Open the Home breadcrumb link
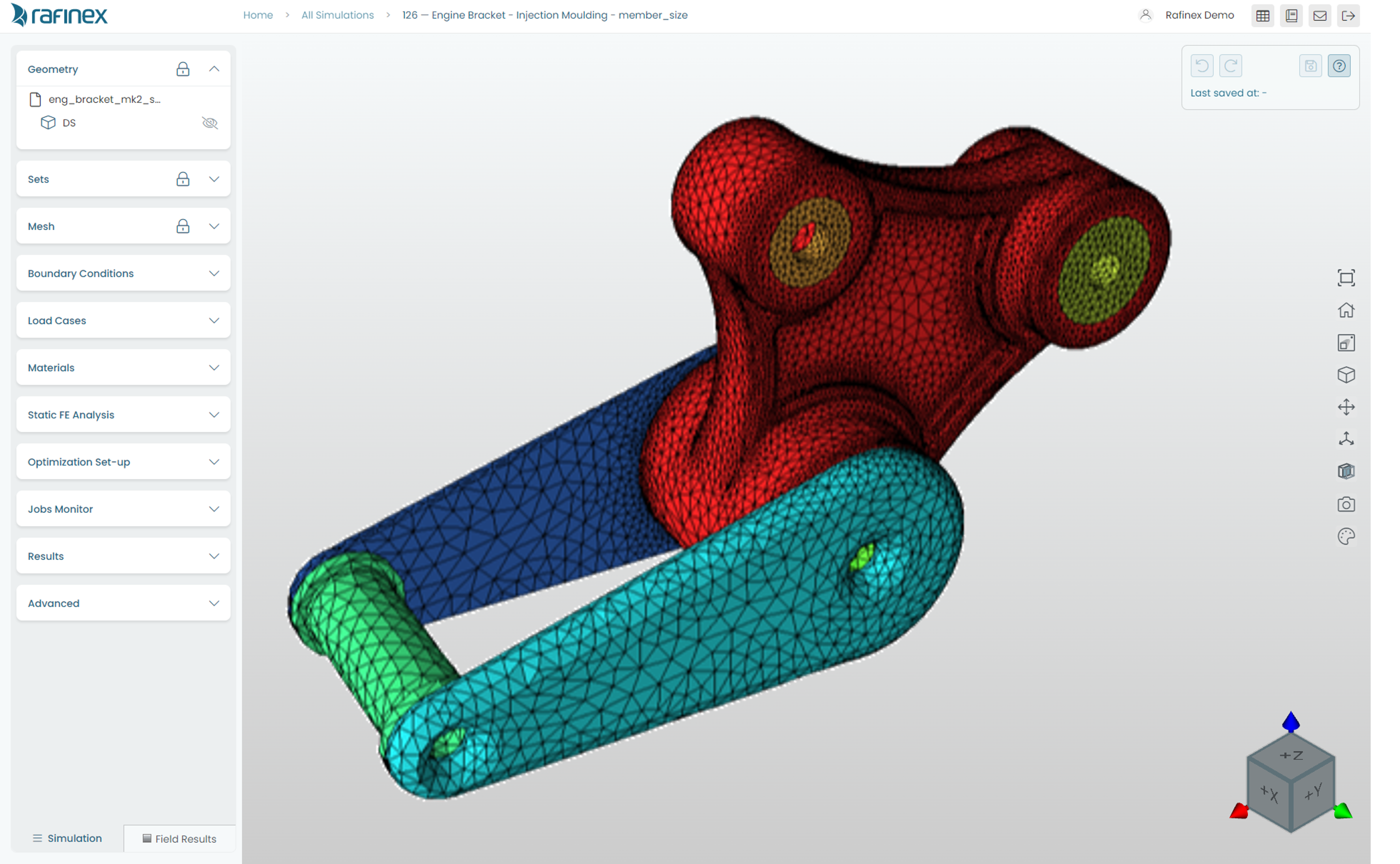Viewport: 1400px width, 864px height. pyautogui.click(x=258, y=15)
